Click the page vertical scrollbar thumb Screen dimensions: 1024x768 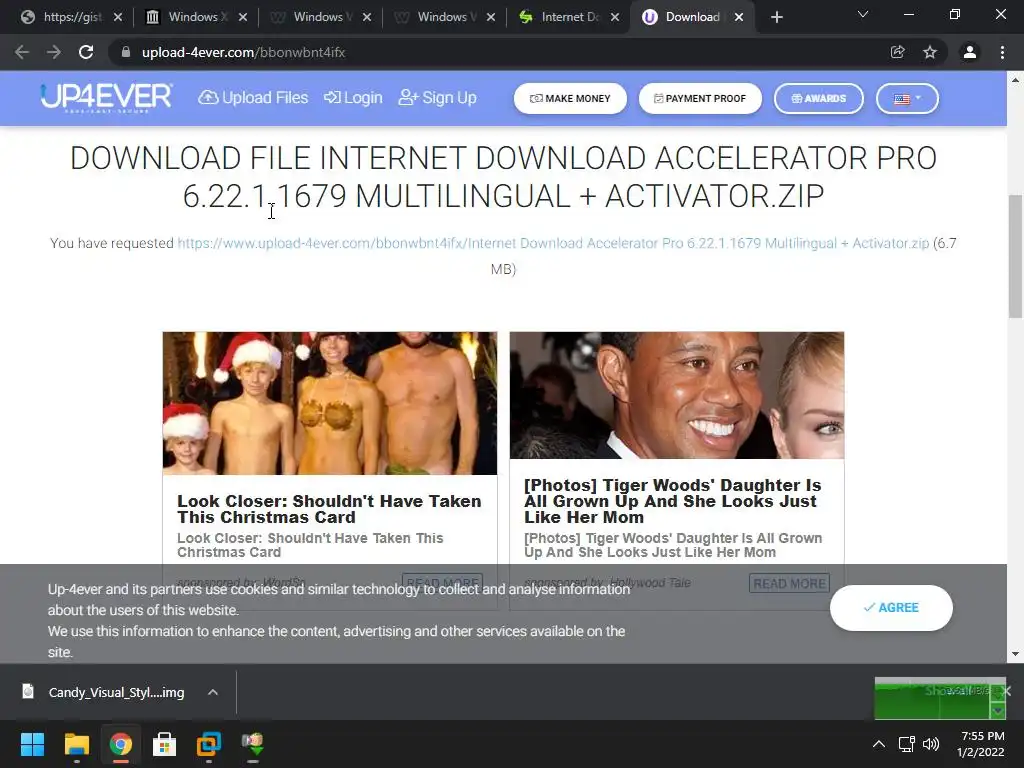(1015, 256)
